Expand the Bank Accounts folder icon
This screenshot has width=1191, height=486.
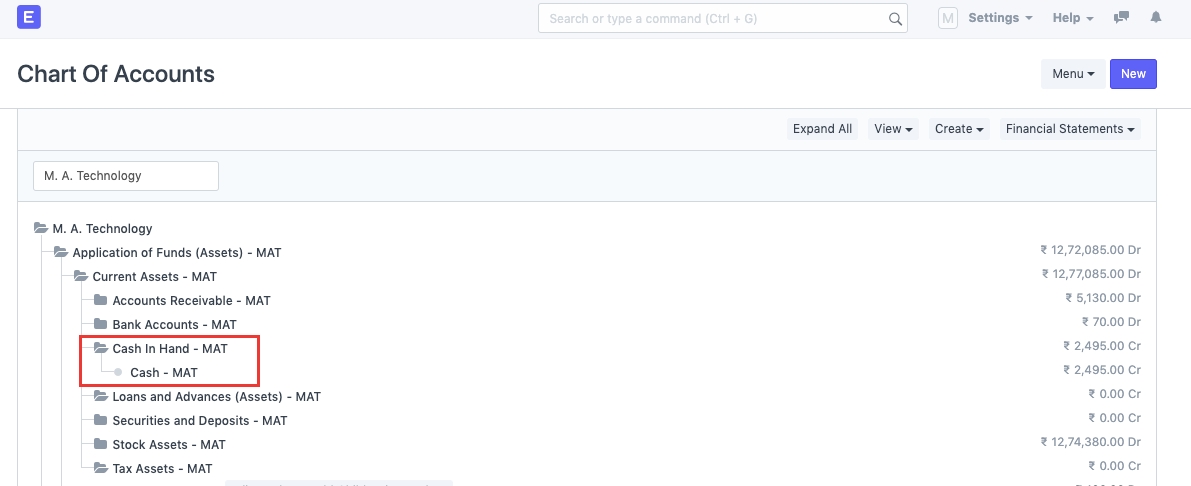coord(100,325)
